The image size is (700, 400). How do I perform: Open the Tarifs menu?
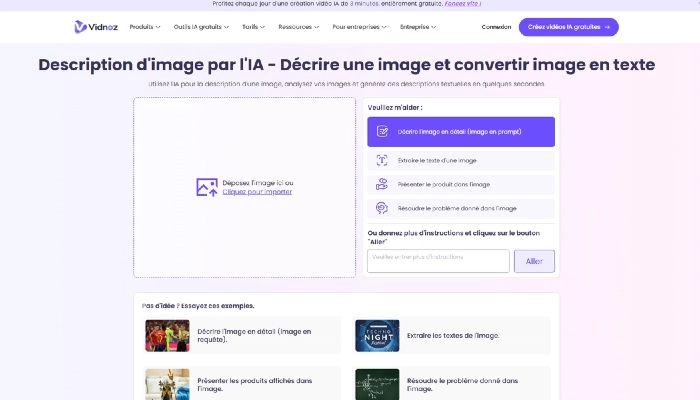click(253, 27)
